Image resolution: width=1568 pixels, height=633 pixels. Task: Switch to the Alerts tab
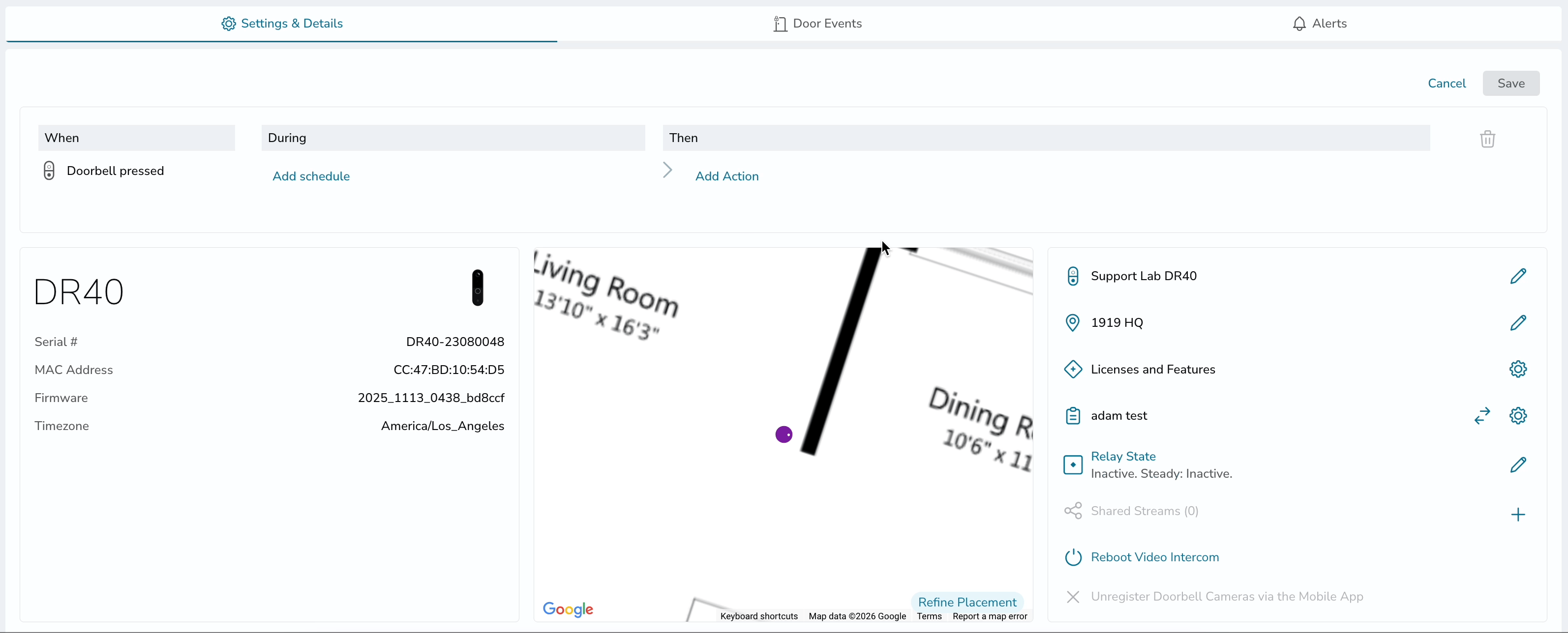[1319, 24]
